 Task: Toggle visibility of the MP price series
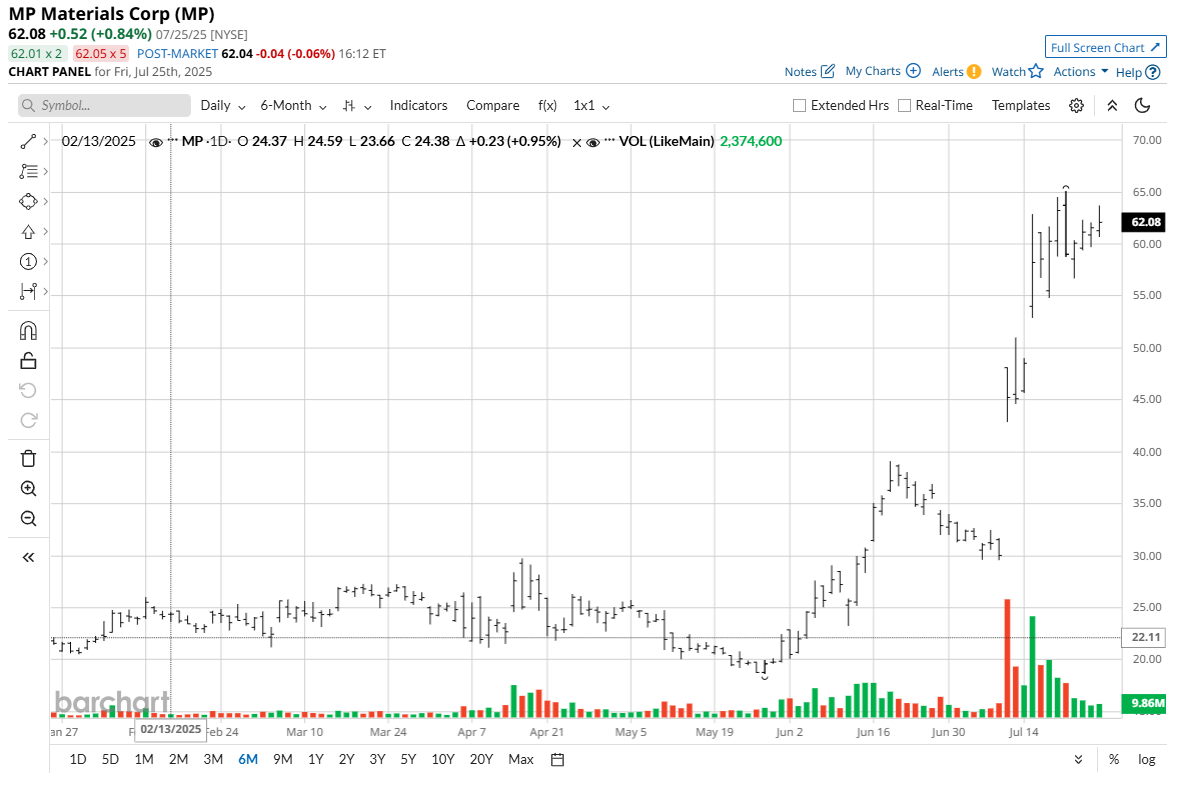coord(156,142)
